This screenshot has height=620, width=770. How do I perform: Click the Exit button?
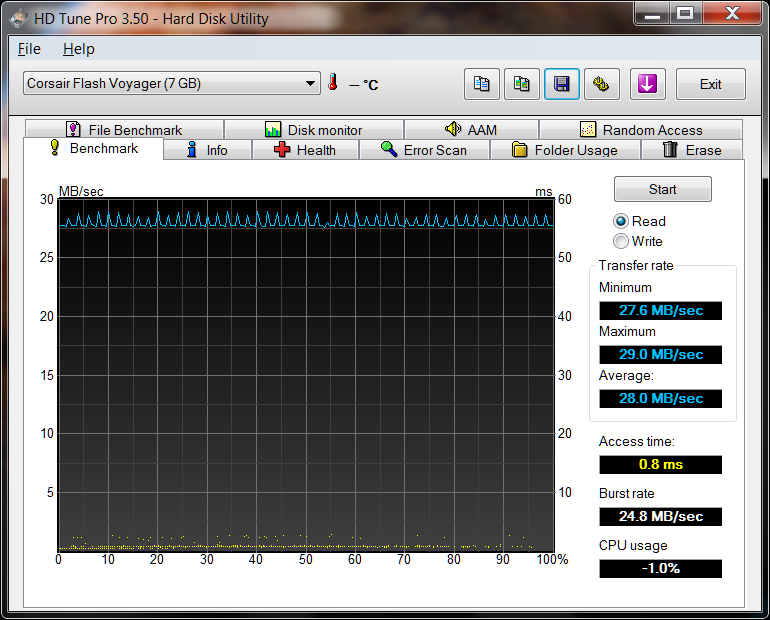coord(711,84)
